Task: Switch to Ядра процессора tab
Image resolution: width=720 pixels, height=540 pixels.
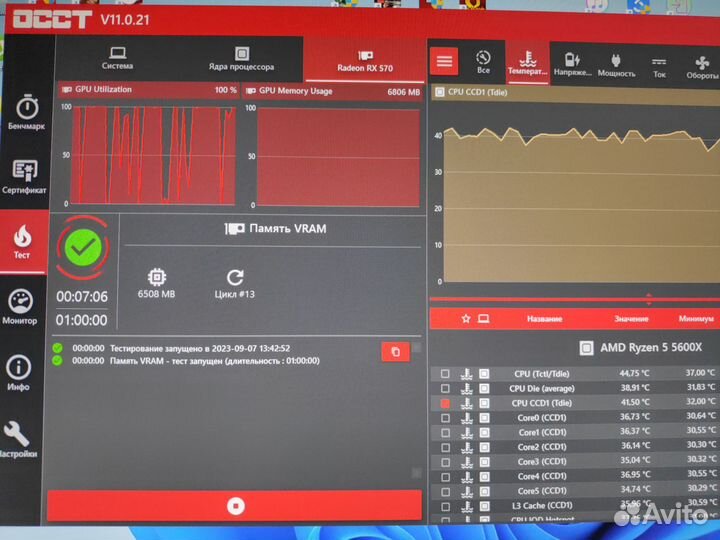Action: (242, 59)
